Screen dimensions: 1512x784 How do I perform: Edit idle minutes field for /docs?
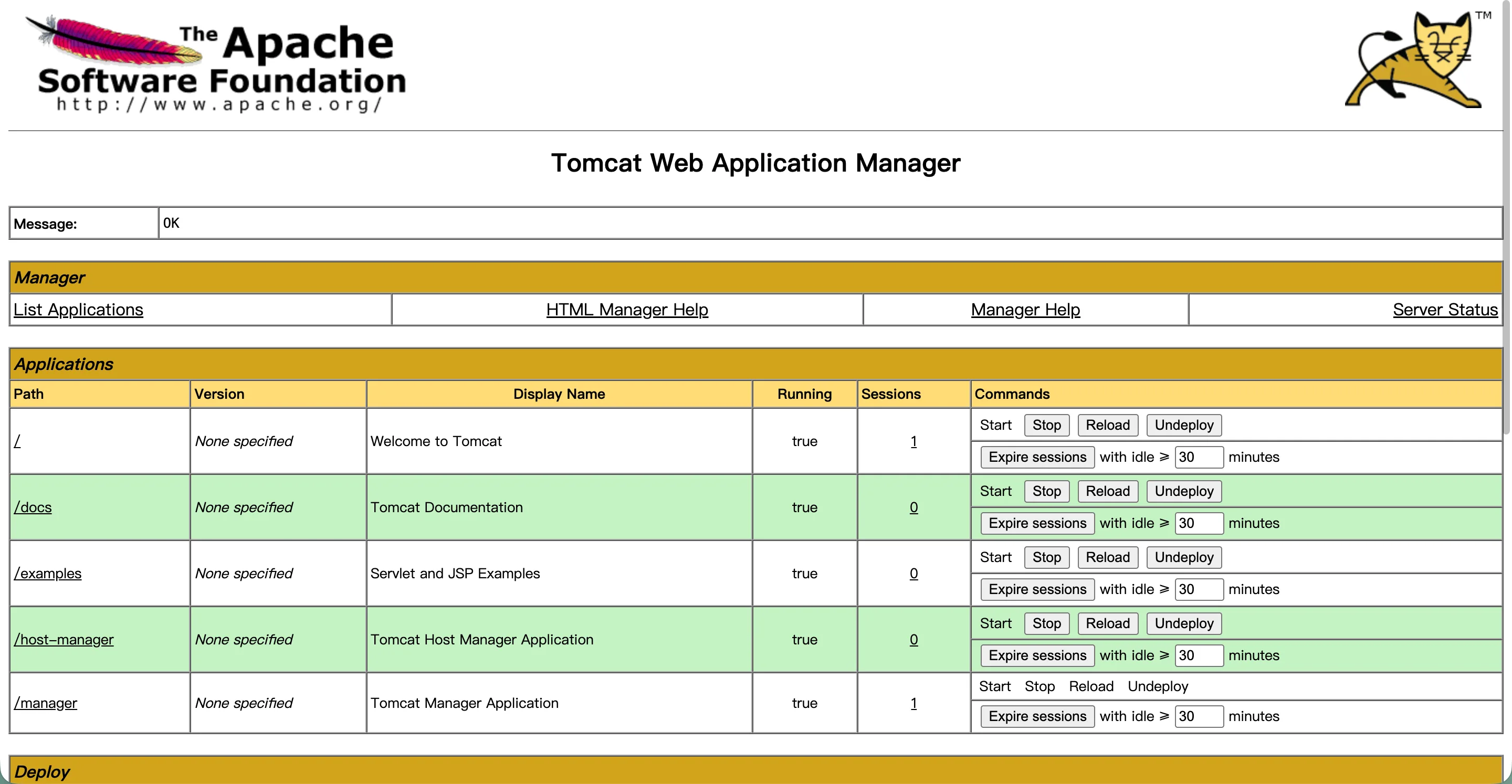click(x=1199, y=523)
